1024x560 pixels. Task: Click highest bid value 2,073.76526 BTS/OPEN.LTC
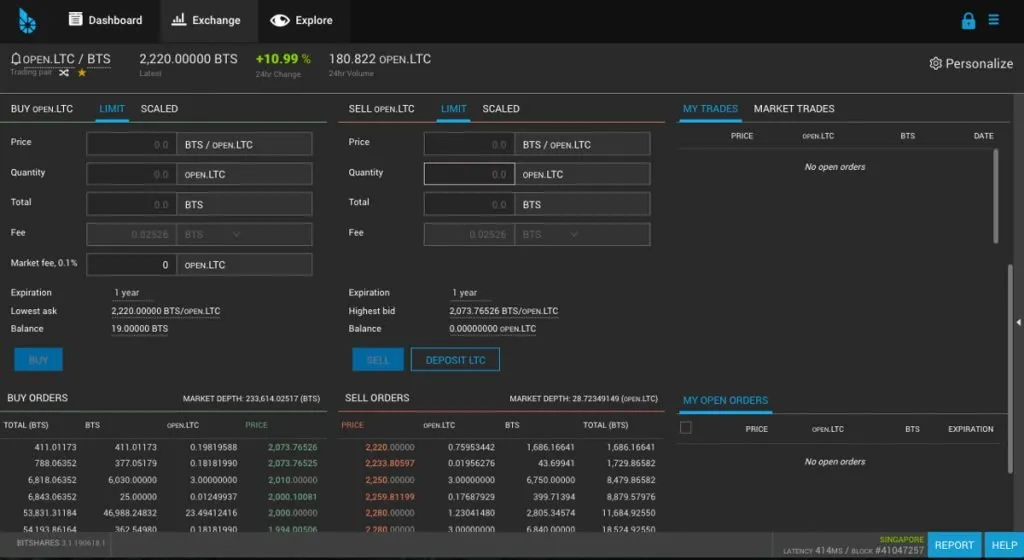pyautogui.click(x=504, y=311)
